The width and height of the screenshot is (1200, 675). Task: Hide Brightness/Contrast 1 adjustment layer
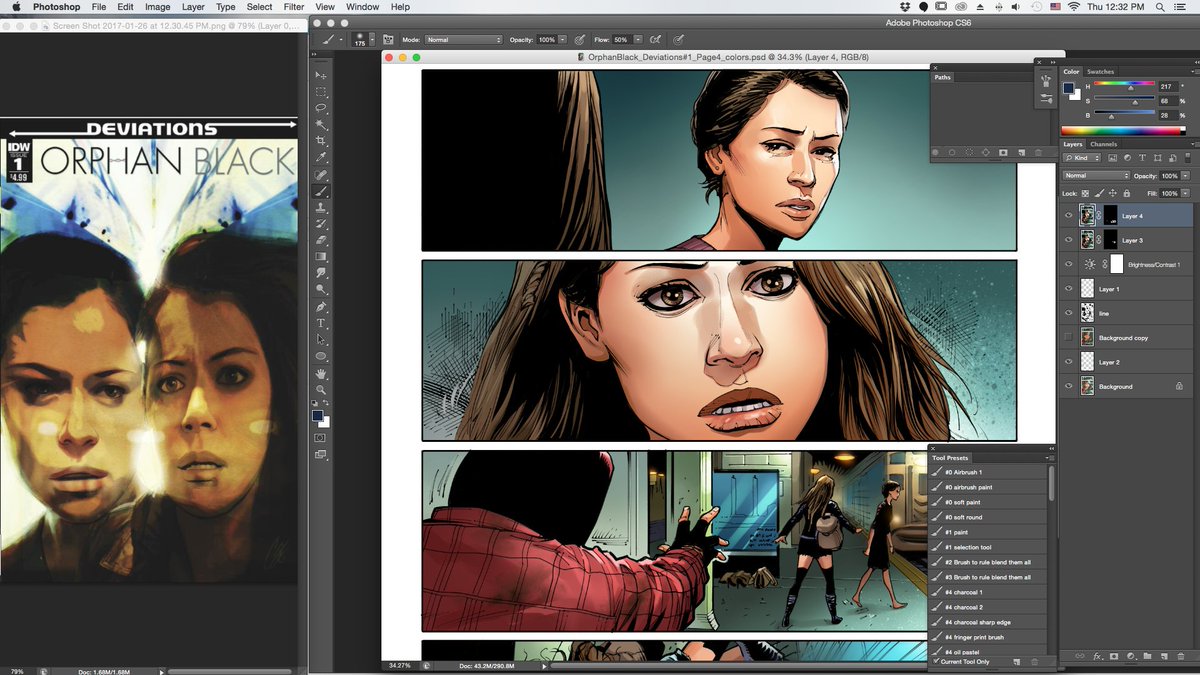tap(1069, 265)
